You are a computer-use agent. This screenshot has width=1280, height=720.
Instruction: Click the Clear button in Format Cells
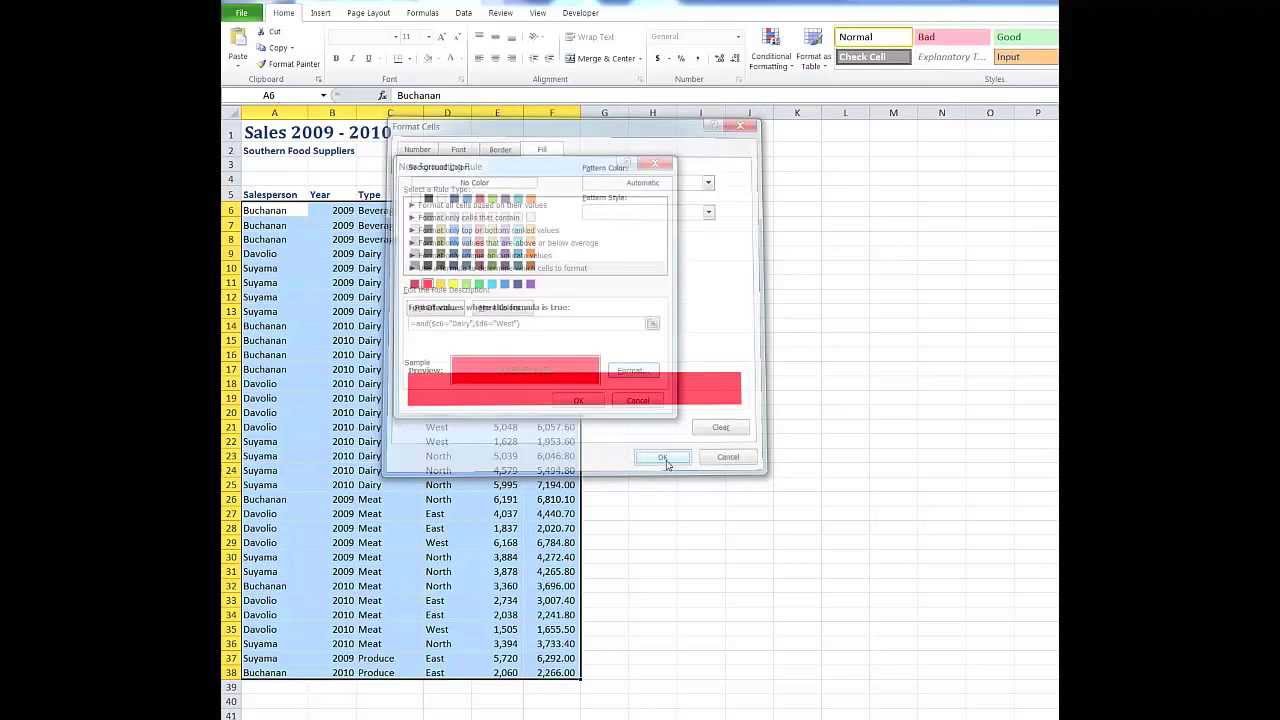point(720,427)
